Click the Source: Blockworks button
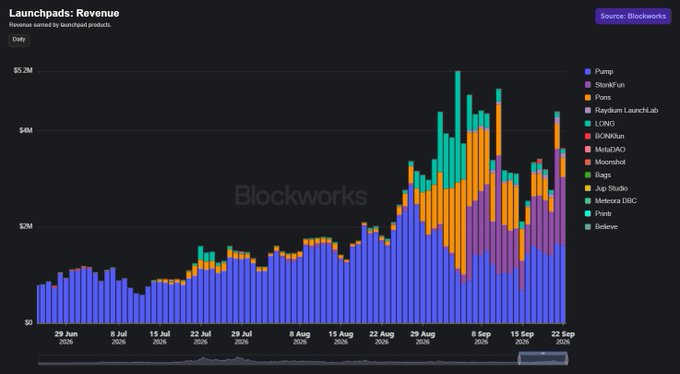680x374 pixels. pyautogui.click(x=633, y=16)
